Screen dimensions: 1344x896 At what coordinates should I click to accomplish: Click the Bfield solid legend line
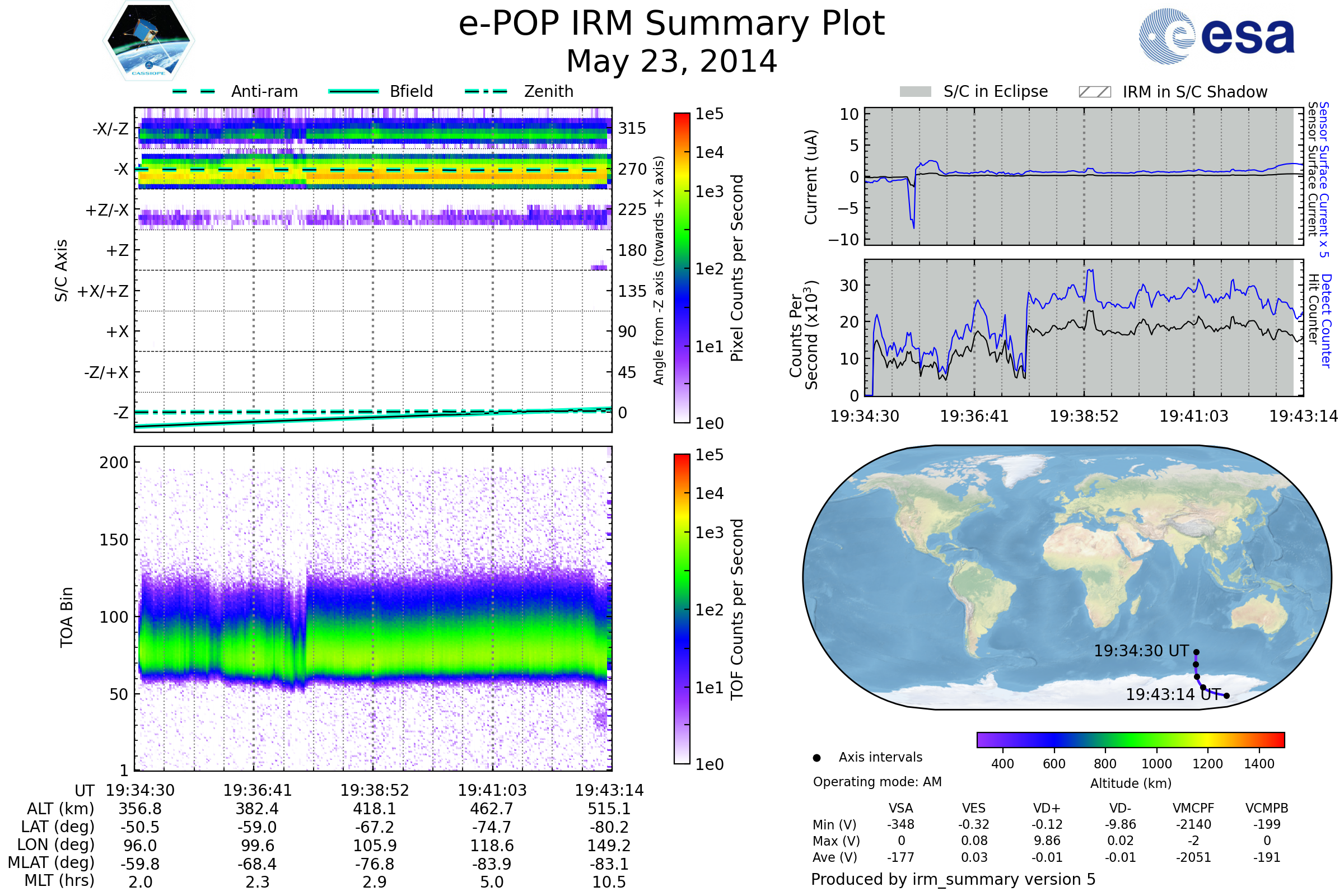tap(353, 91)
